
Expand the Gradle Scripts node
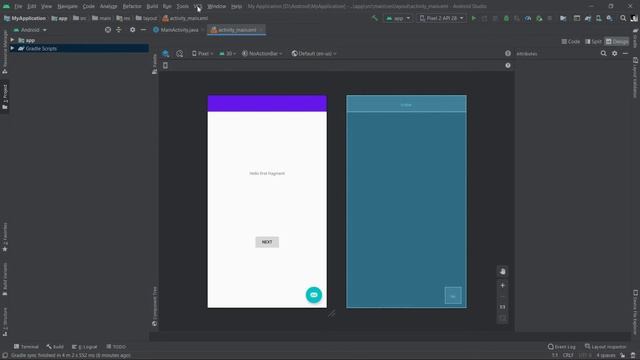pos(12,48)
